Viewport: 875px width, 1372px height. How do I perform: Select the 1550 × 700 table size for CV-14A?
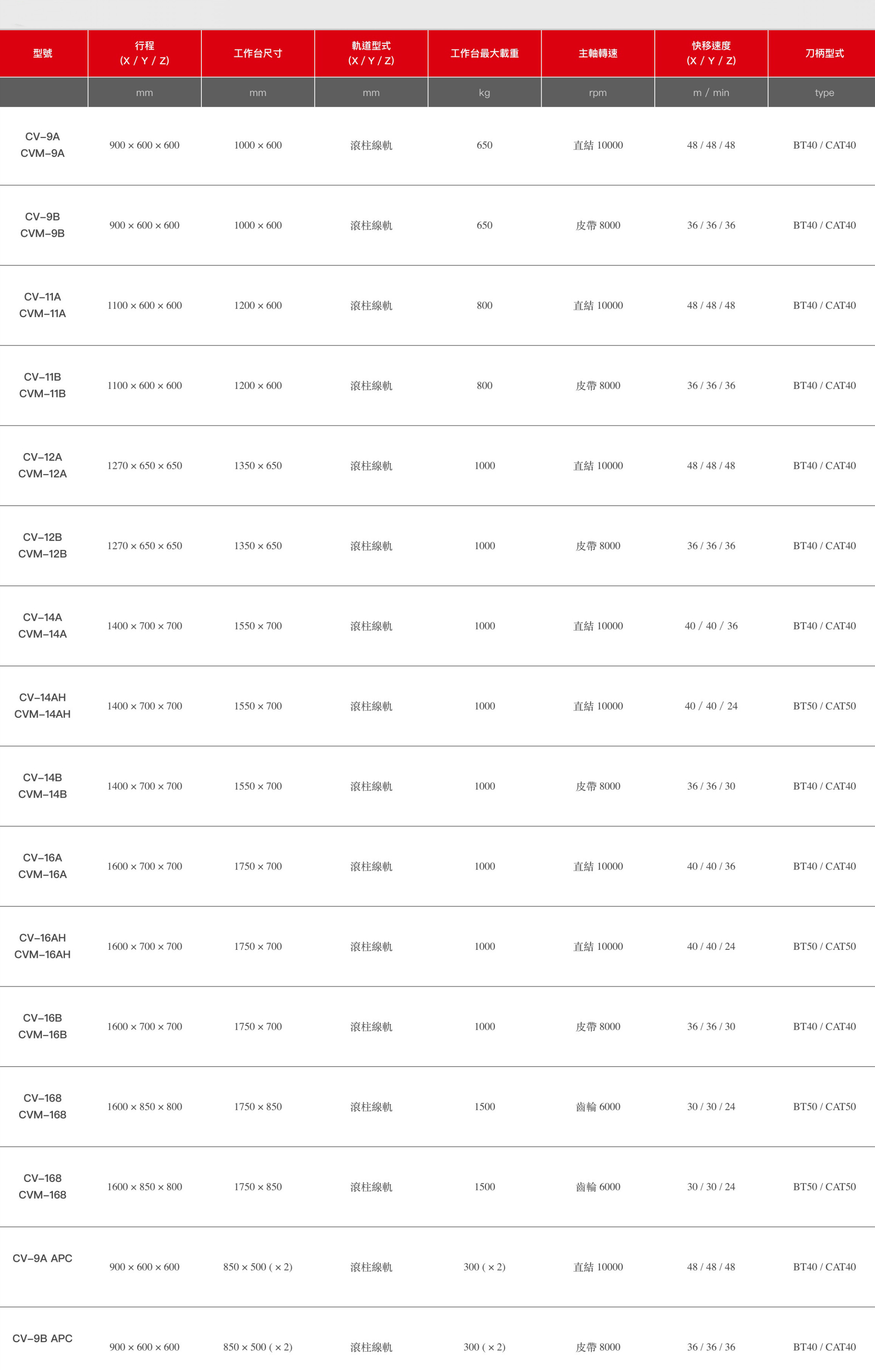(x=257, y=626)
